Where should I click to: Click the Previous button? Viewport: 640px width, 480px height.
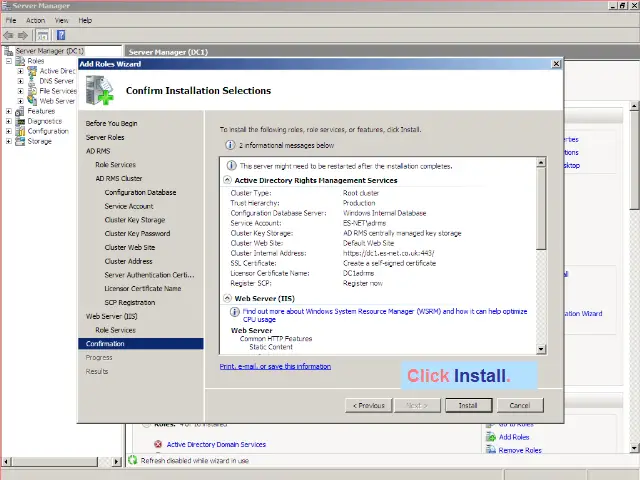pyautogui.click(x=369, y=405)
